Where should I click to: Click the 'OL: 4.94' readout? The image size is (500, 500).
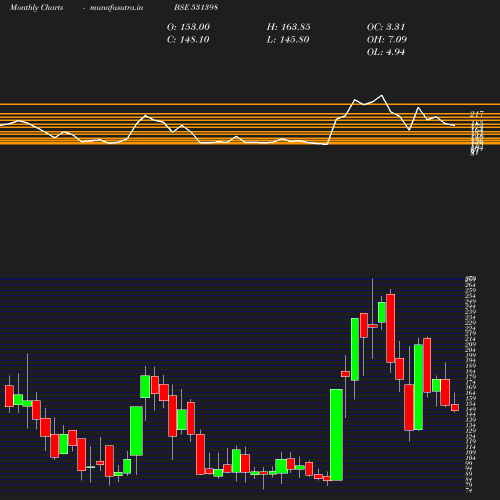tap(386, 52)
